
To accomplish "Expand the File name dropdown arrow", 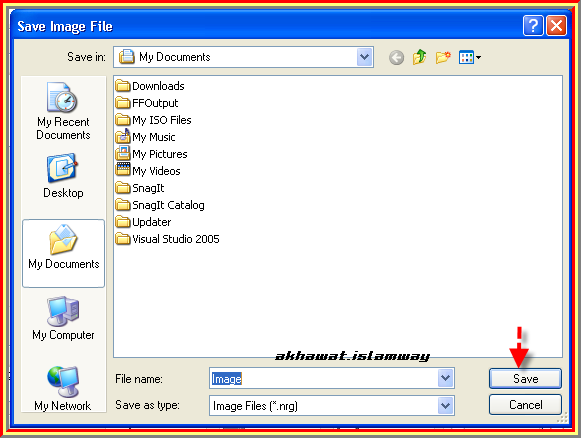I will (446, 378).
